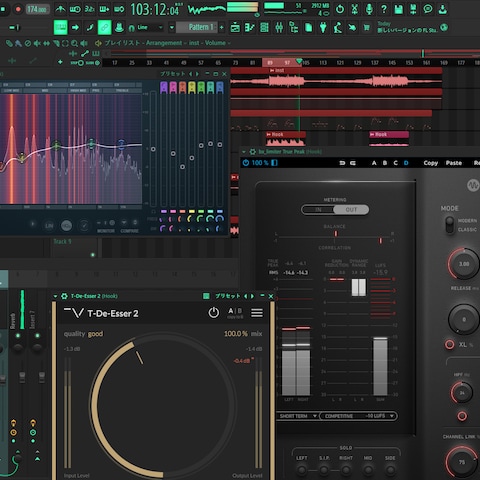Click the Copy button in limiter
Screen dimensions: 480x480
pos(431,163)
